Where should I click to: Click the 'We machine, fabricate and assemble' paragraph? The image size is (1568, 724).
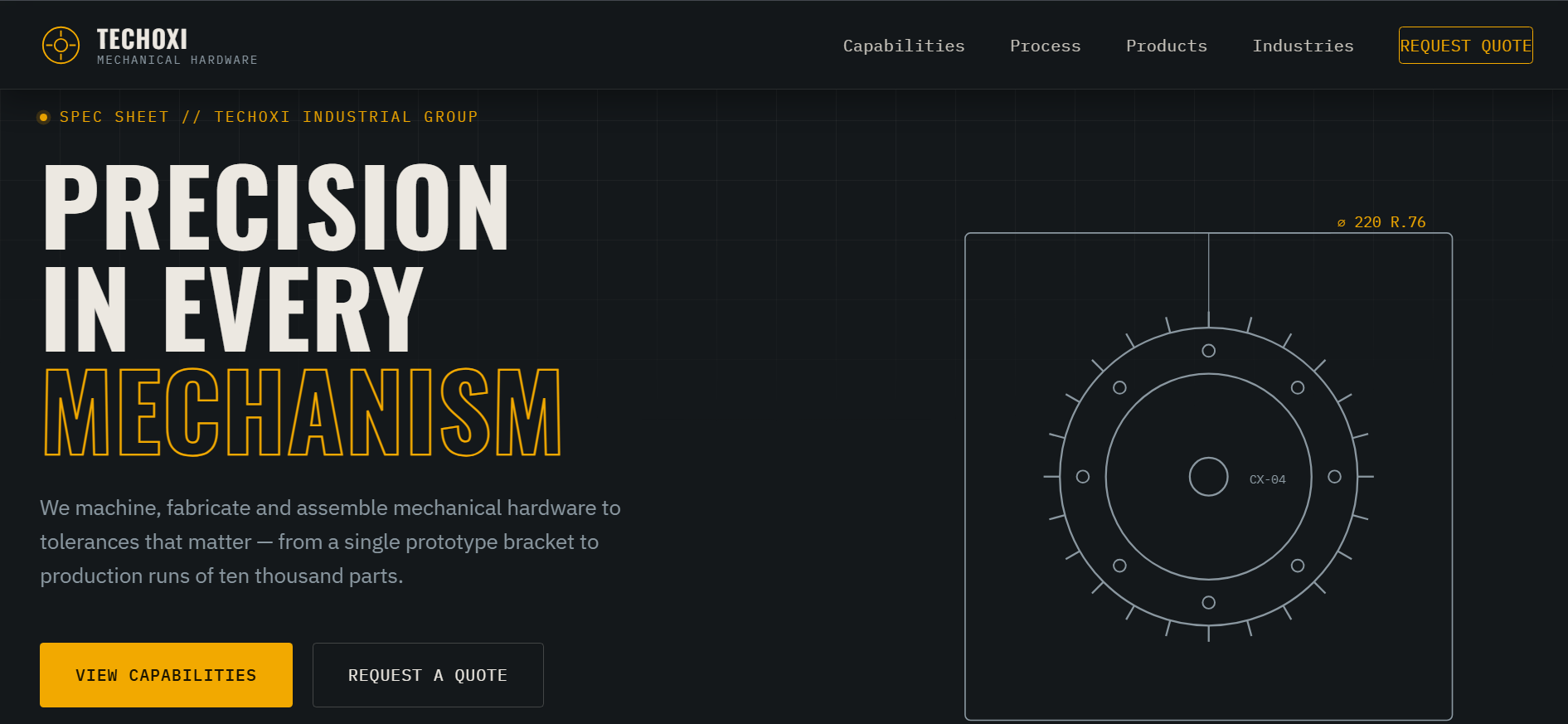(x=330, y=542)
